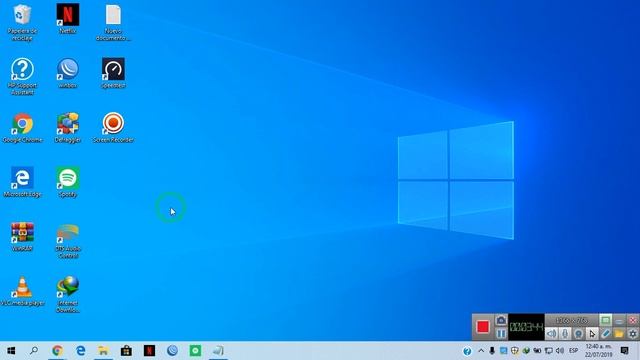Open File Explorer from the taskbar
640x360 pixels.
click(x=103, y=351)
